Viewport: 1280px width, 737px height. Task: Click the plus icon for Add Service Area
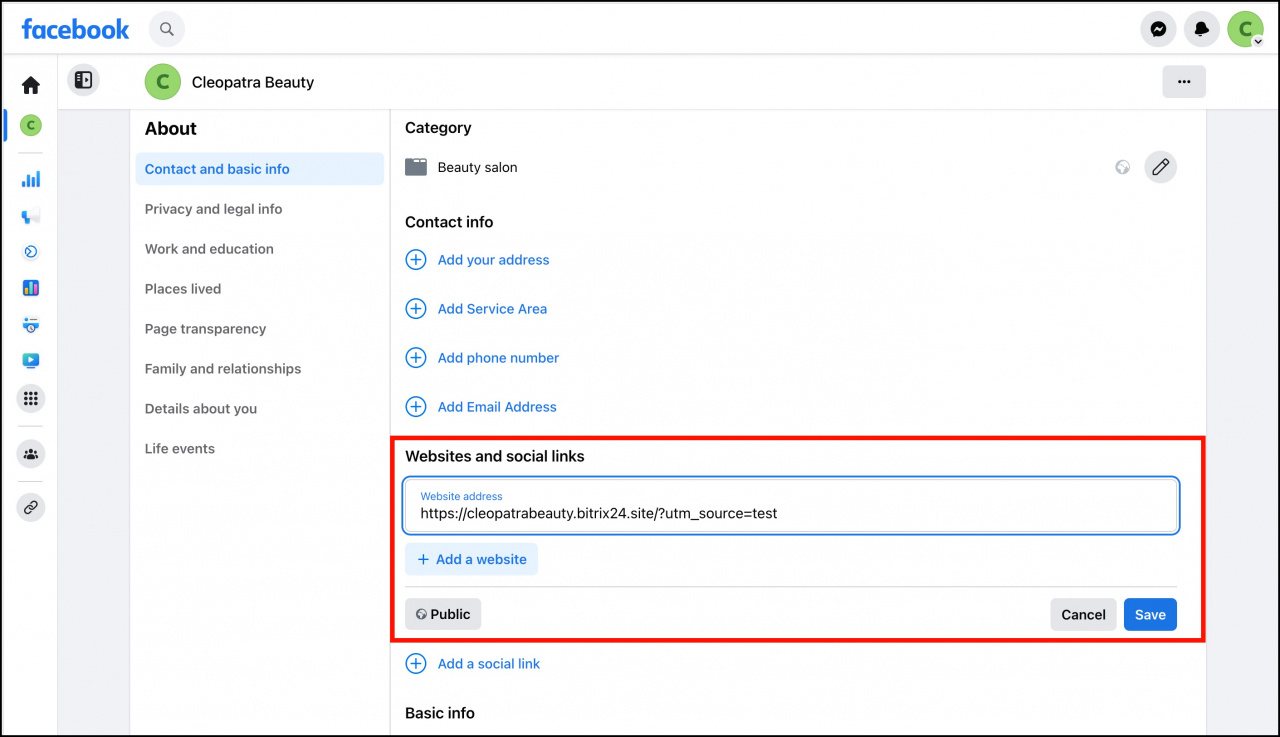click(x=416, y=309)
